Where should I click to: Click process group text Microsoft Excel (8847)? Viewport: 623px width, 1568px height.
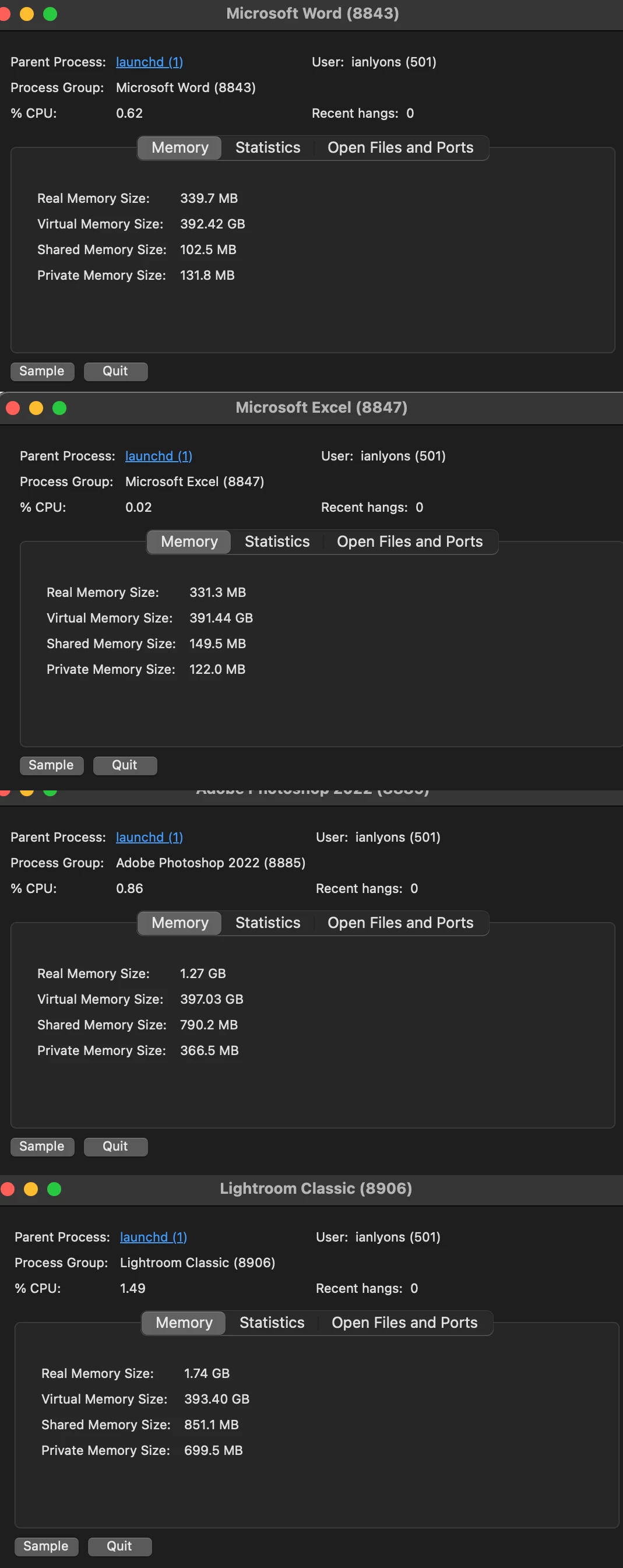click(194, 481)
